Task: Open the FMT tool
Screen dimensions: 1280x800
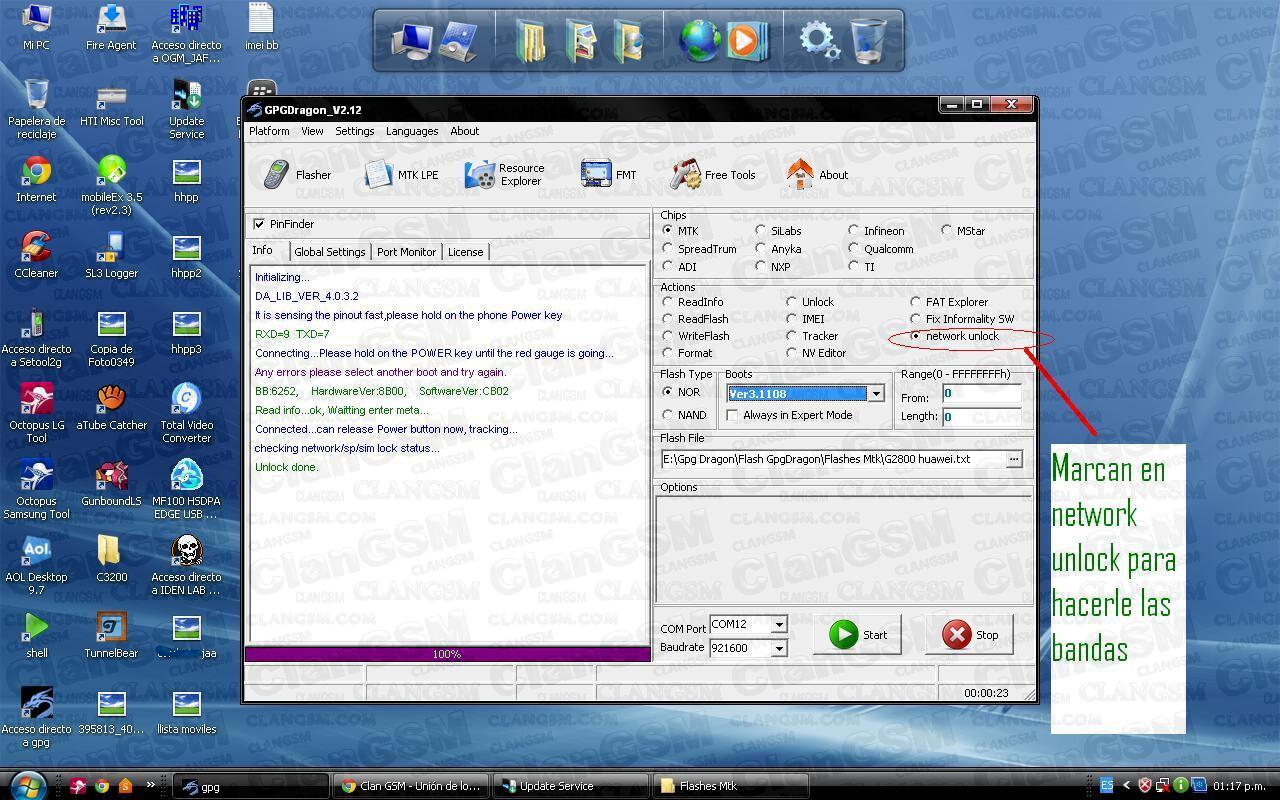Action: coord(608,175)
